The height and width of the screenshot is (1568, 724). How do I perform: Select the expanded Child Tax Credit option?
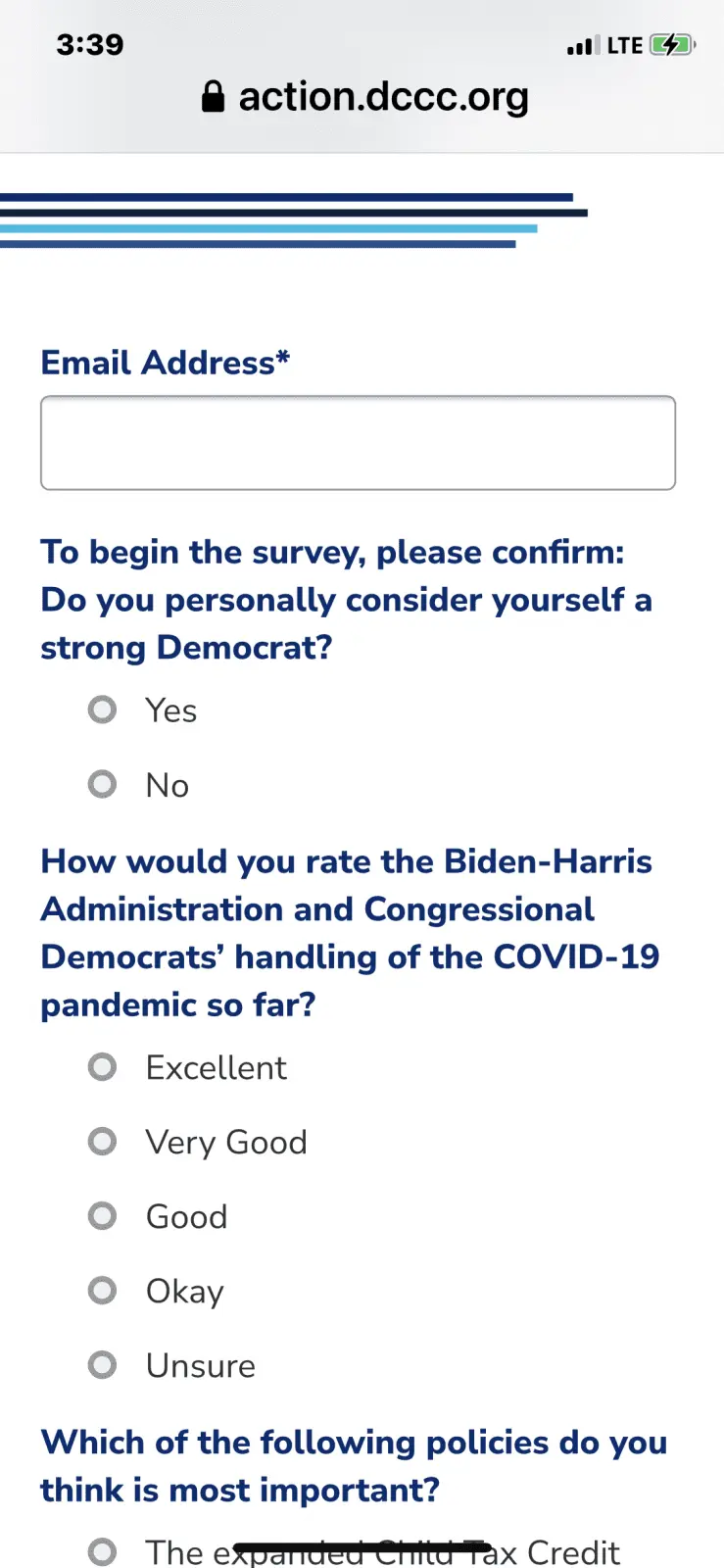[x=103, y=1551]
